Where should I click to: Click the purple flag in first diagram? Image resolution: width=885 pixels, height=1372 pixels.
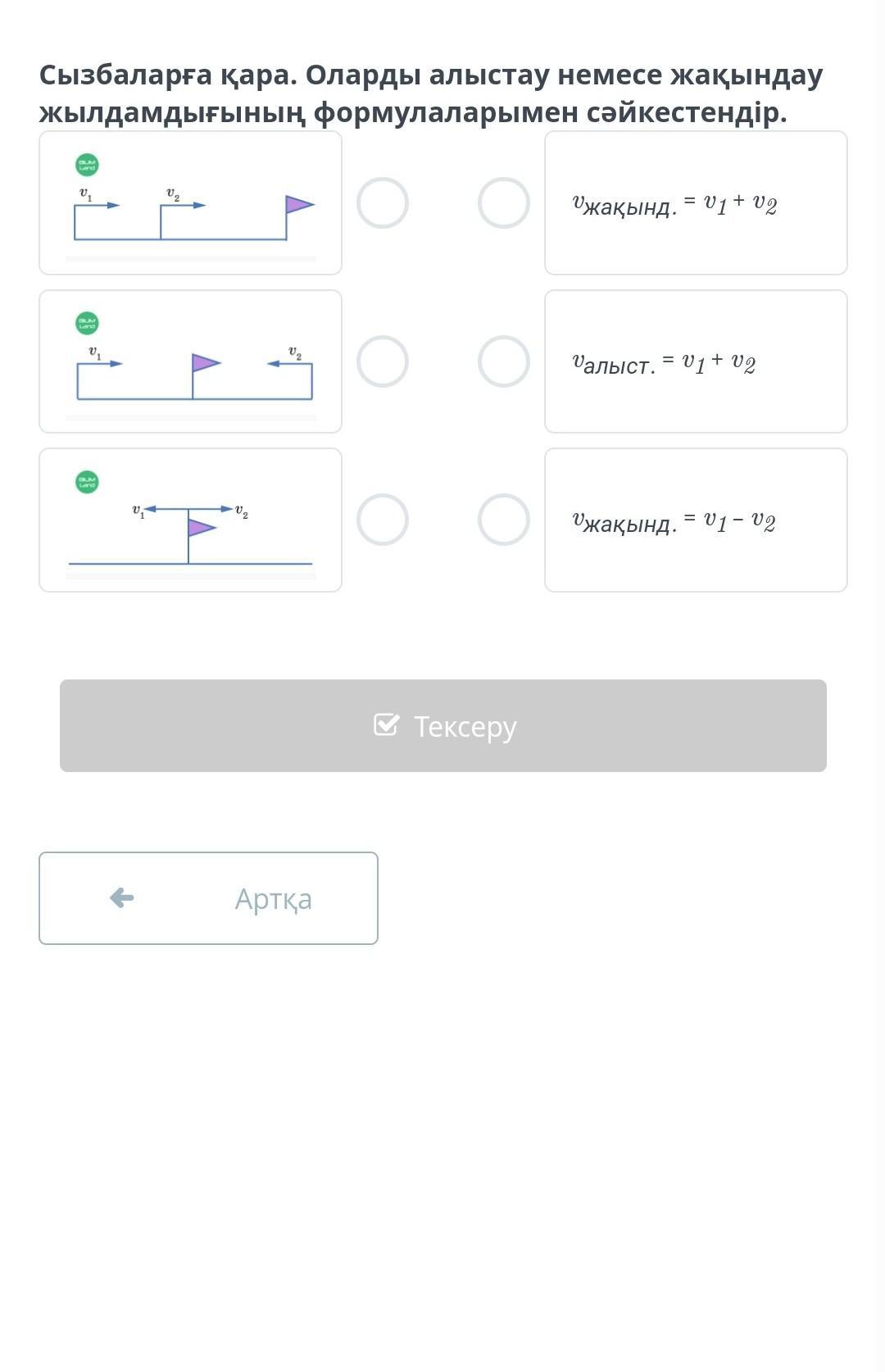tap(298, 204)
